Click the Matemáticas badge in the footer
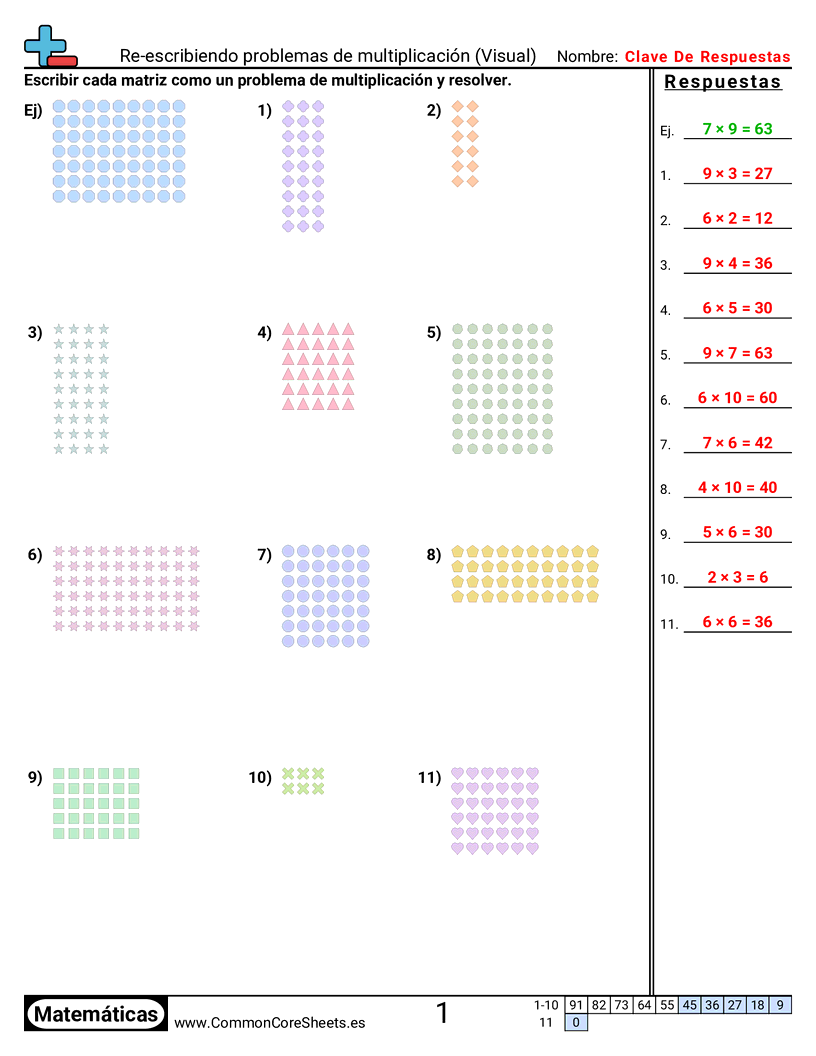 point(96,1014)
